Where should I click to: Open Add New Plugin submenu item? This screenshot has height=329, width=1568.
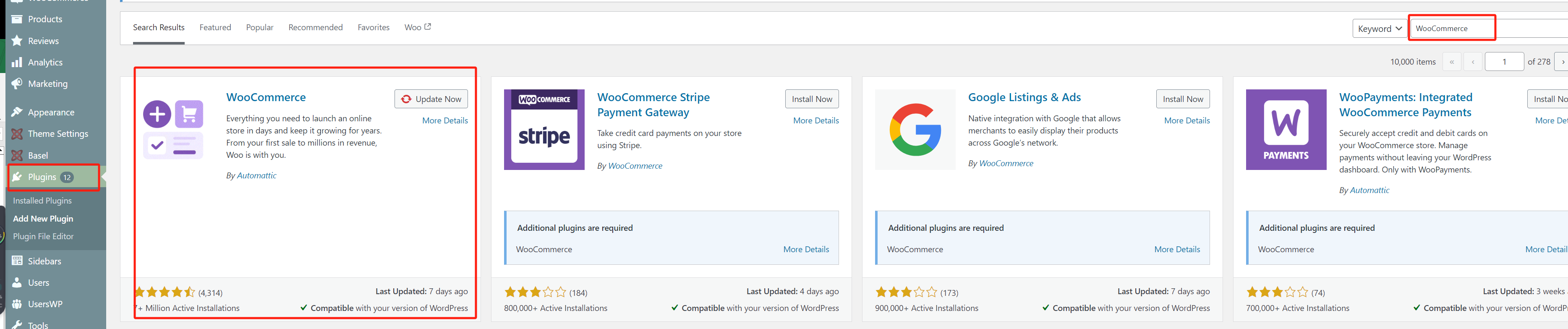click(43, 218)
